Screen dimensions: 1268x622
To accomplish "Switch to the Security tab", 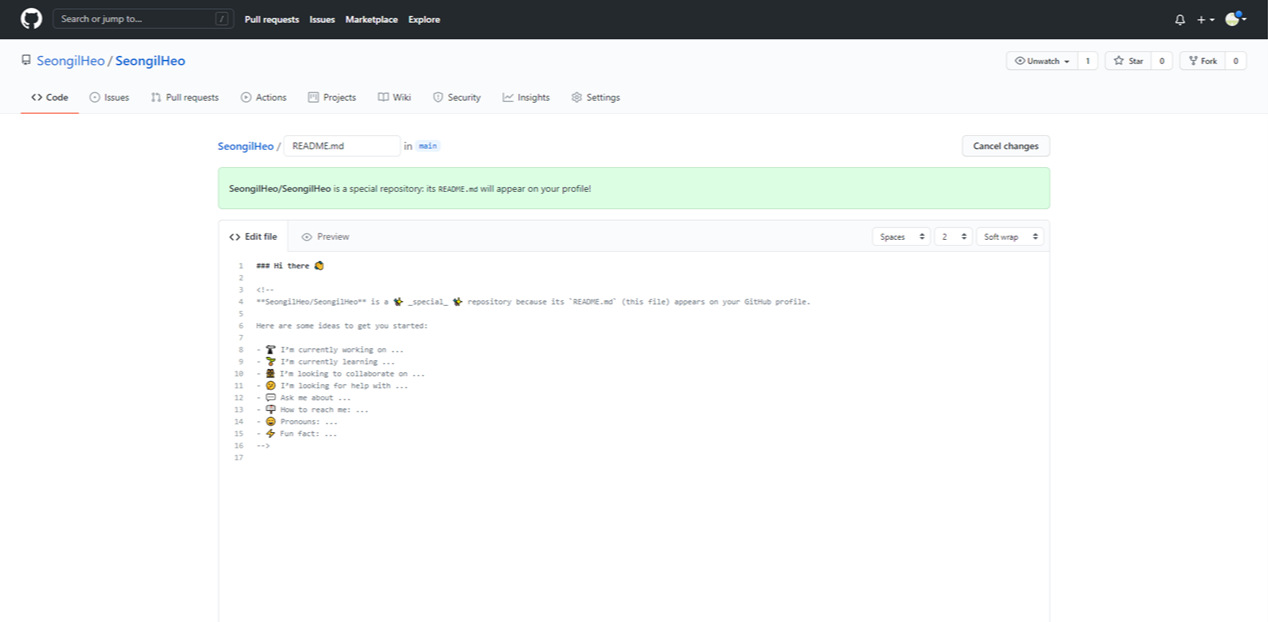I will click(457, 97).
